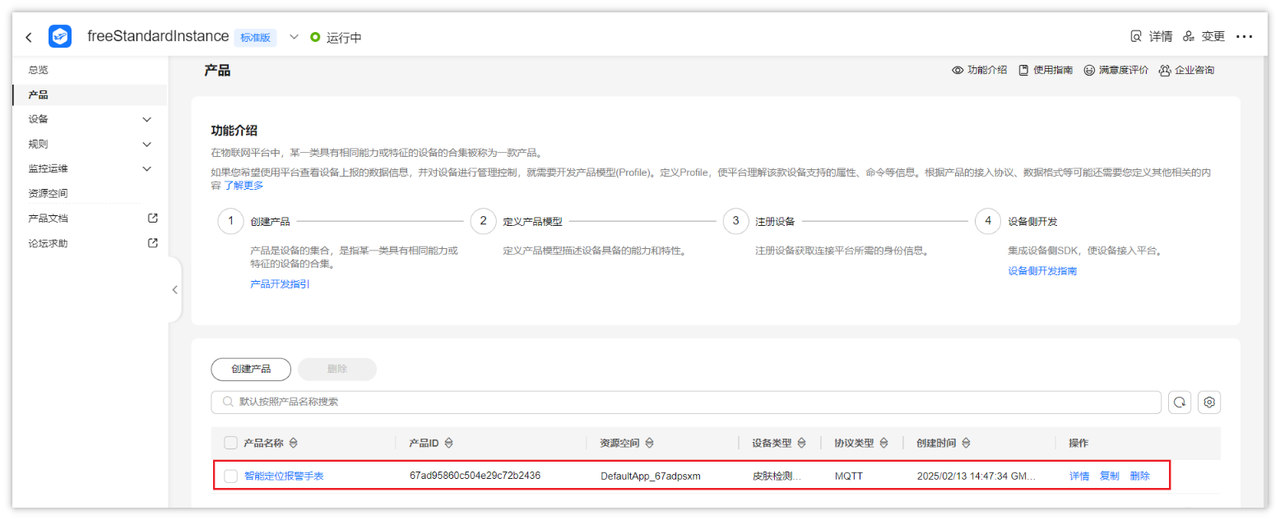
Task: Open the more options ellipsis menu
Action: point(1244,36)
